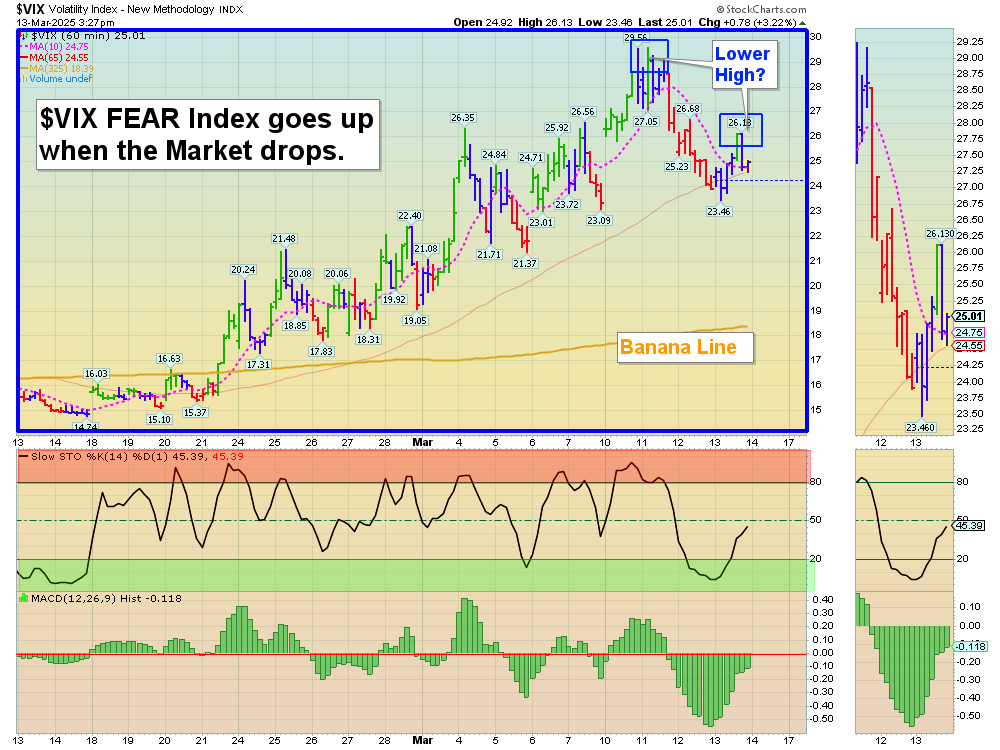Click the 24.84 price label
This screenshot has height=750, width=1000.
[494, 155]
